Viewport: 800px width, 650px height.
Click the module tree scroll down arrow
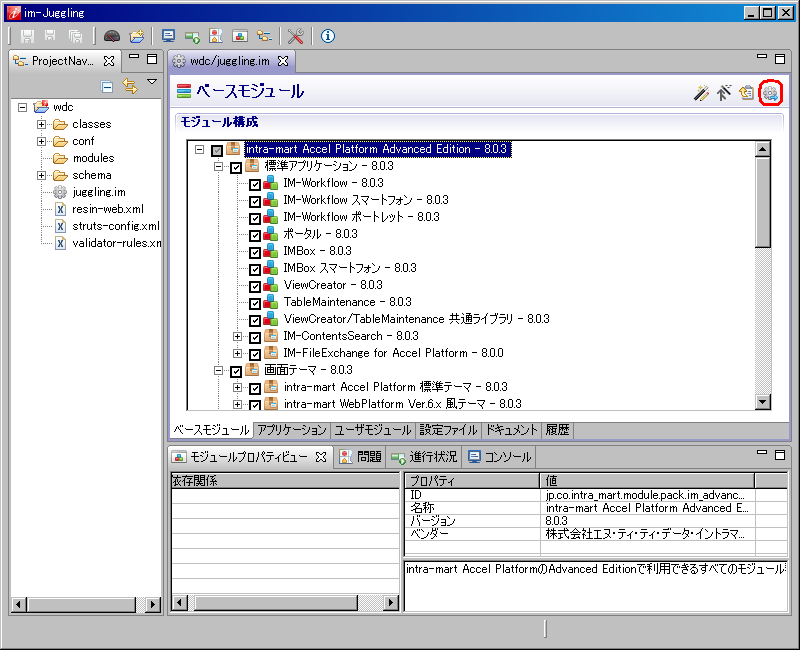click(763, 402)
